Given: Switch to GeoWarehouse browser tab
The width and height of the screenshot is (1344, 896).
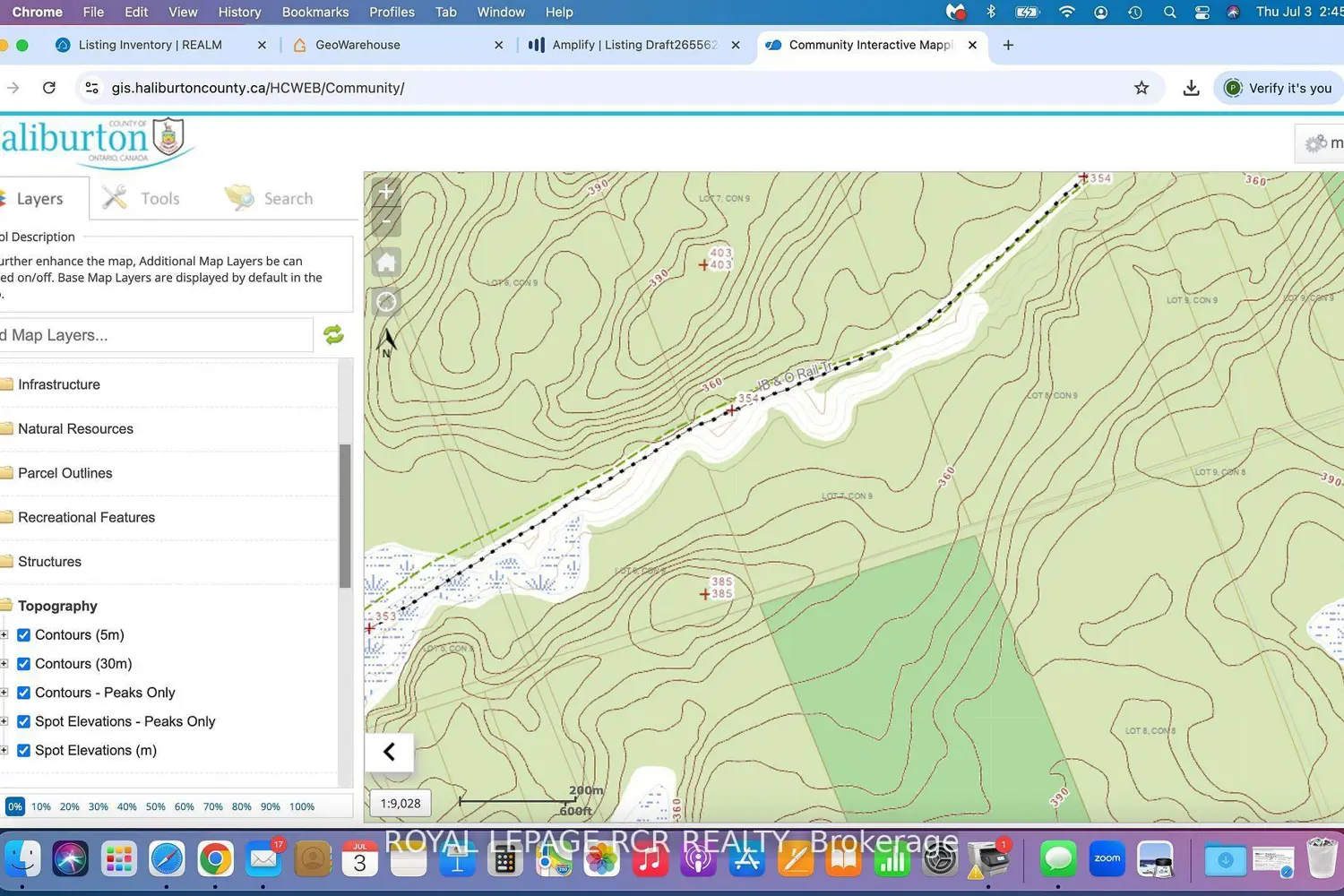Looking at the screenshot, I should (358, 45).
